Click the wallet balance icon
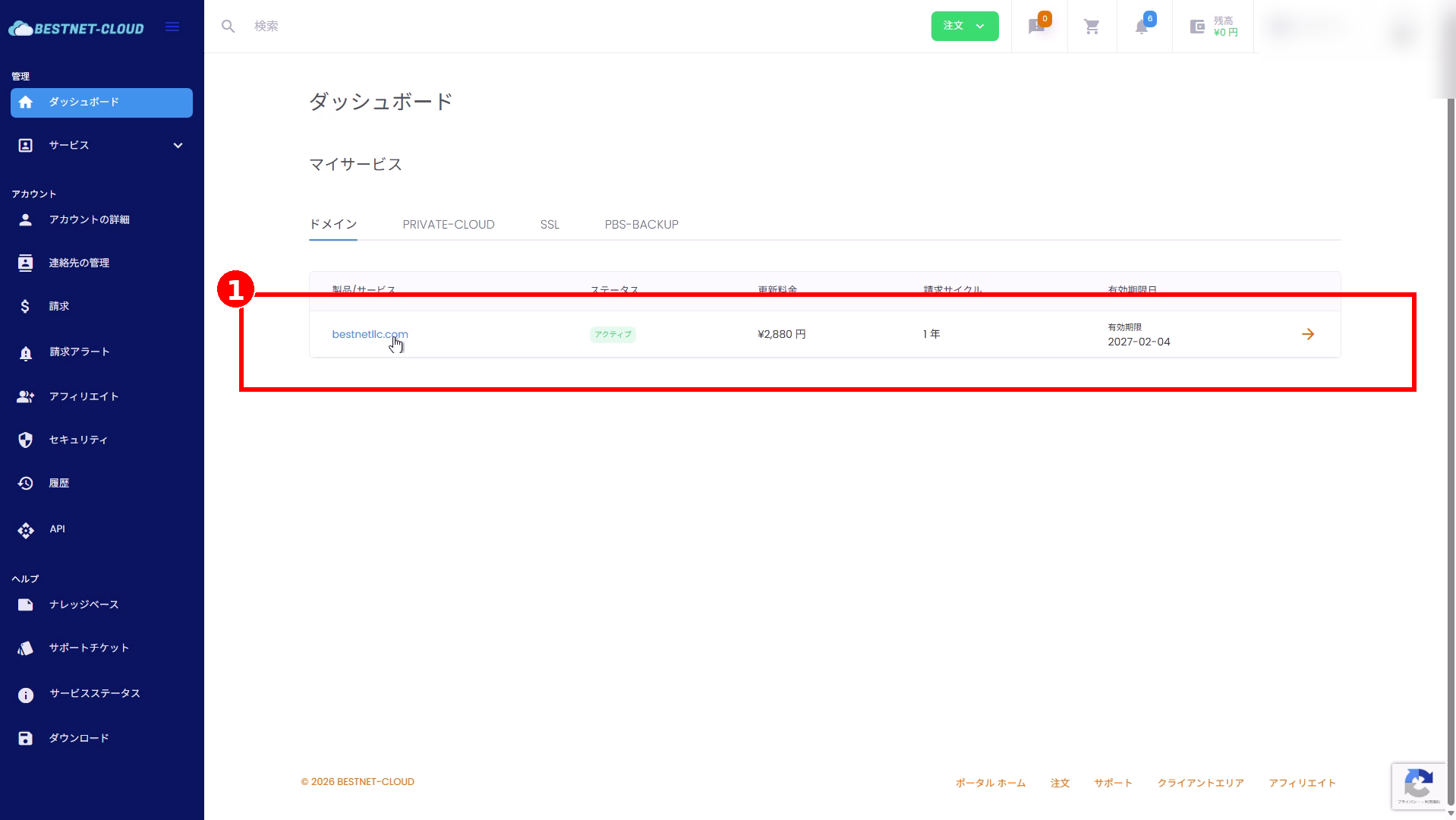 pos(1197,27)
